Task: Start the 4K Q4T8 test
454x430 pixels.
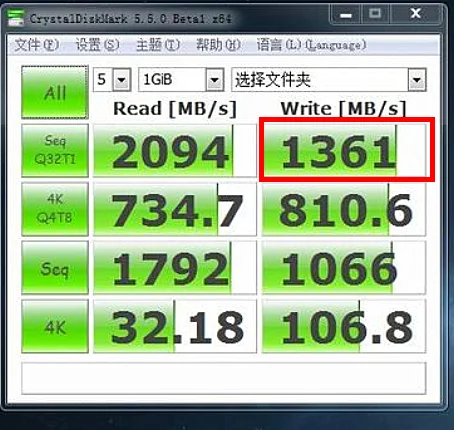Action: tap(55, 209)
